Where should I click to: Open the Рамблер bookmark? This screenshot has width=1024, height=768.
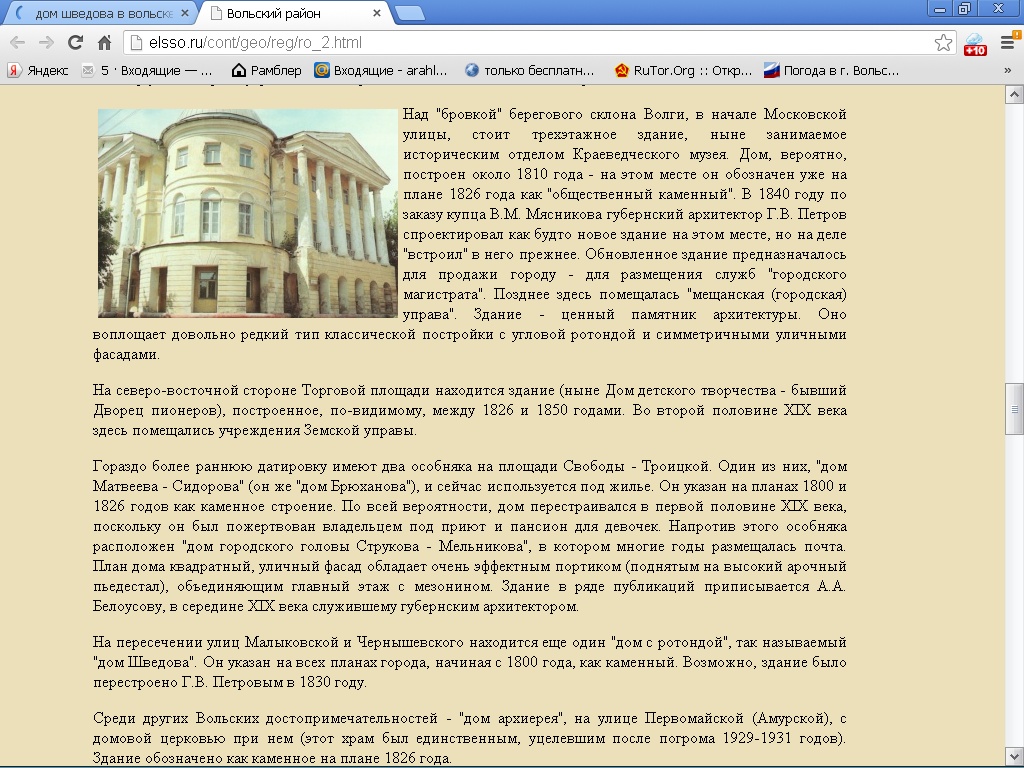tap(266, 71)
